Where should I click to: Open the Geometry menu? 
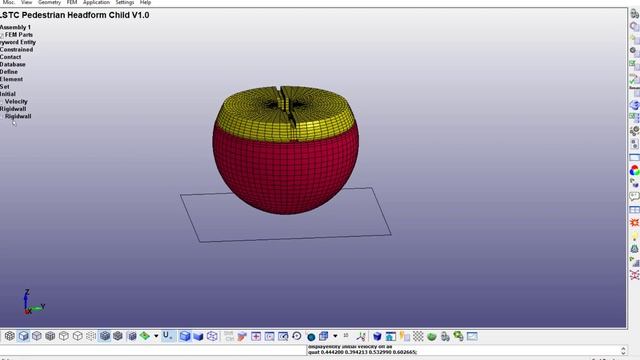(x=49, y=2)
